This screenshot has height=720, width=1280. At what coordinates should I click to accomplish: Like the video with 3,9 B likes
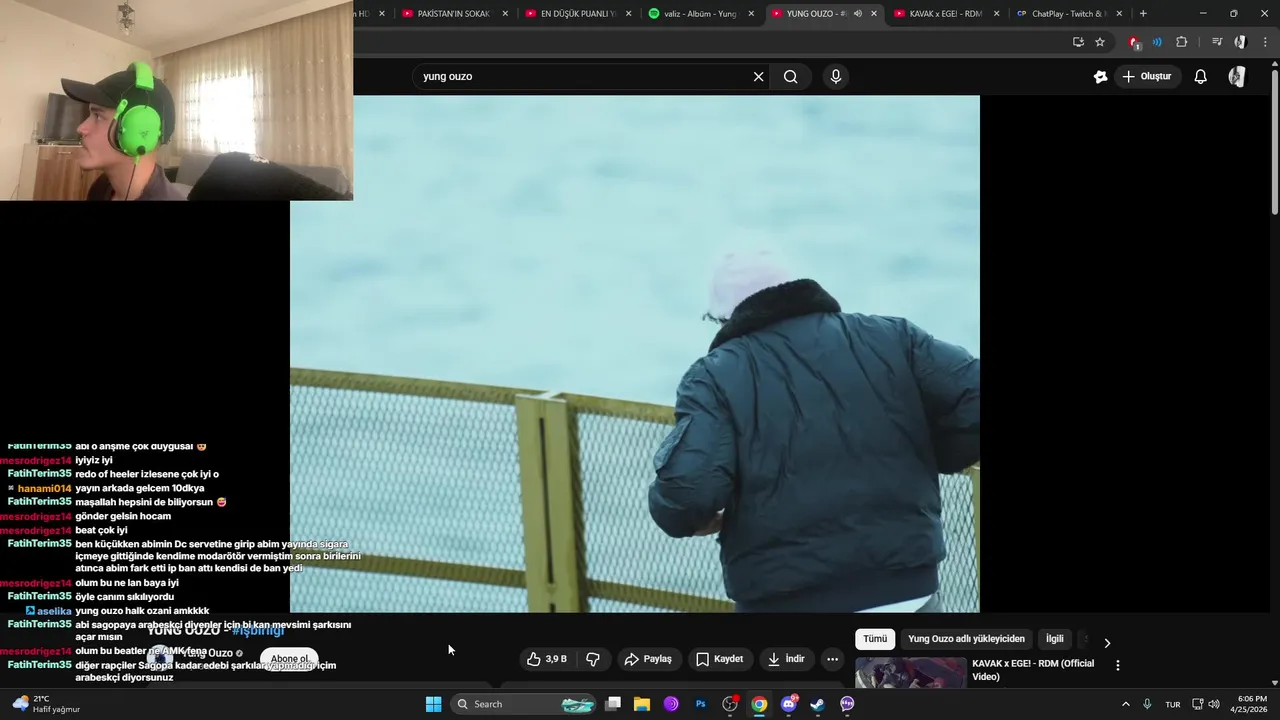tap(547, 659)
